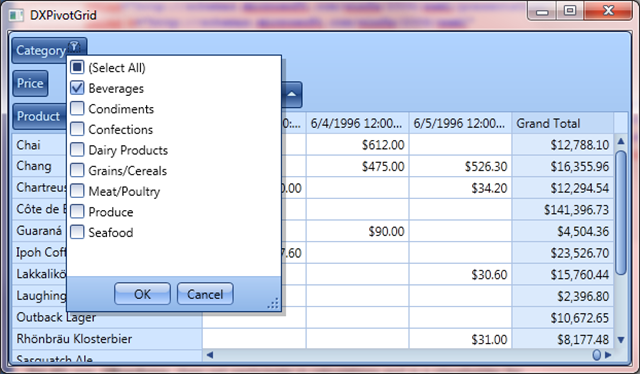Image resolution: width=640 pixels, height=374 pixels.
Task: Close the DXPivotGrid window
Action: 608,11
